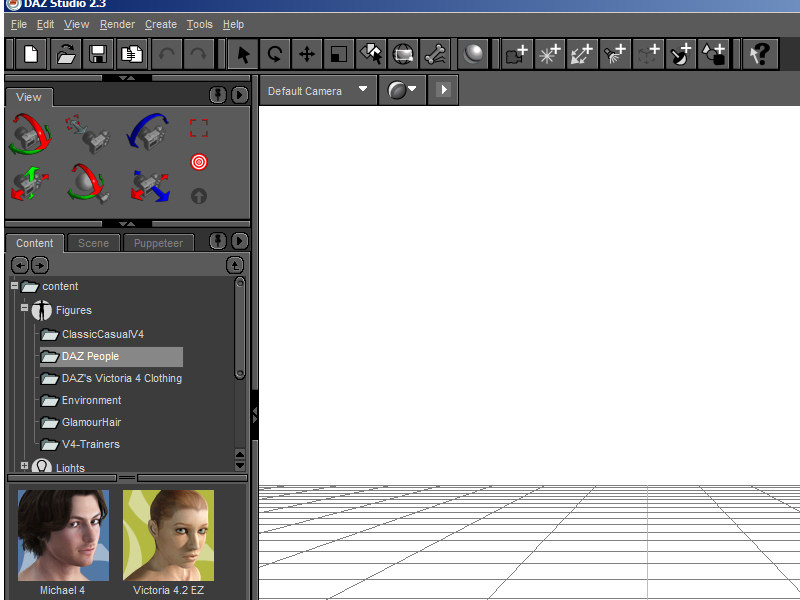
Task: Open the Default Camera dropdown
Action: click(317, 91)
